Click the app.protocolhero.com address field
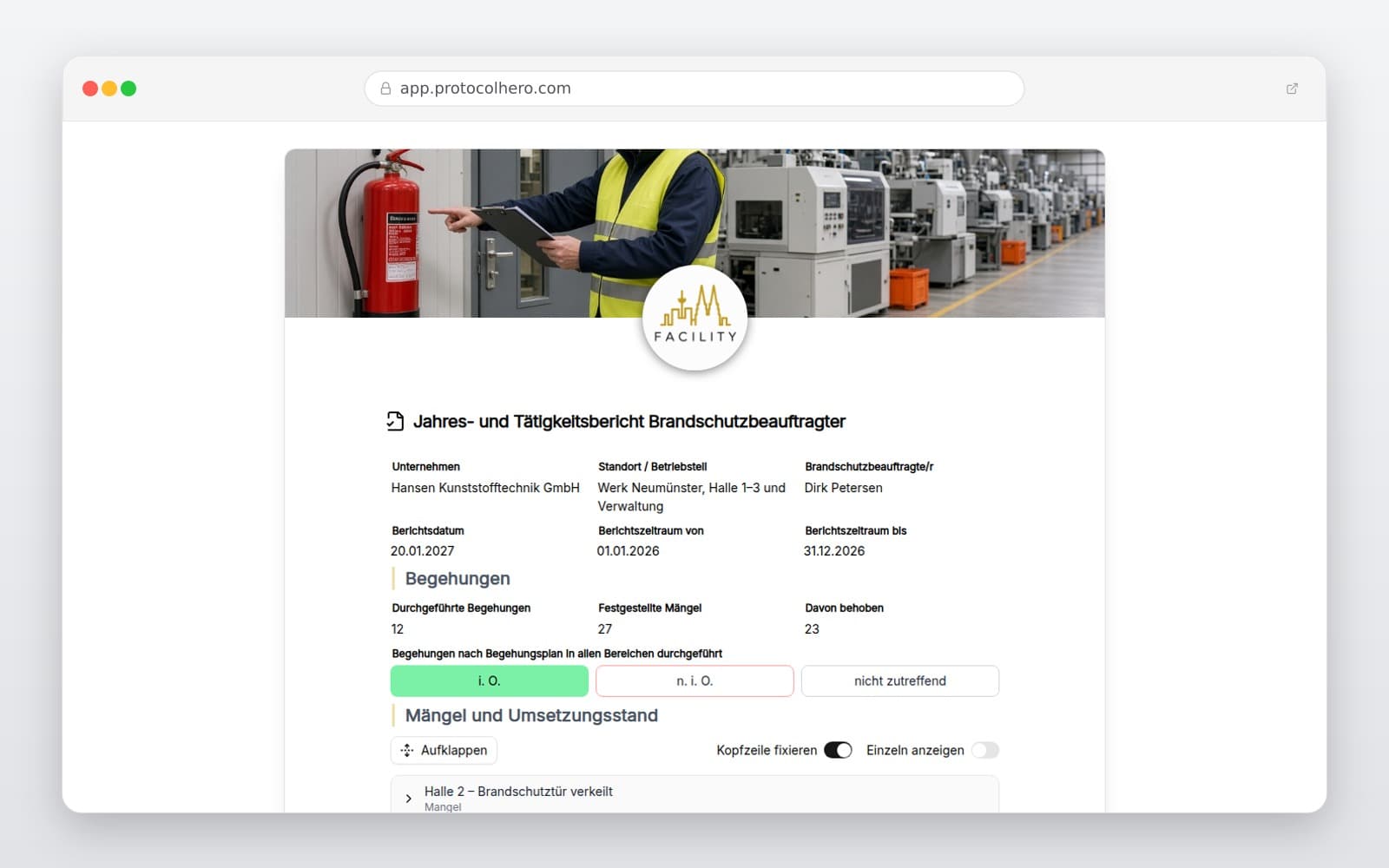The height and width of the screenshot is (868, 1389). (694, 89)
